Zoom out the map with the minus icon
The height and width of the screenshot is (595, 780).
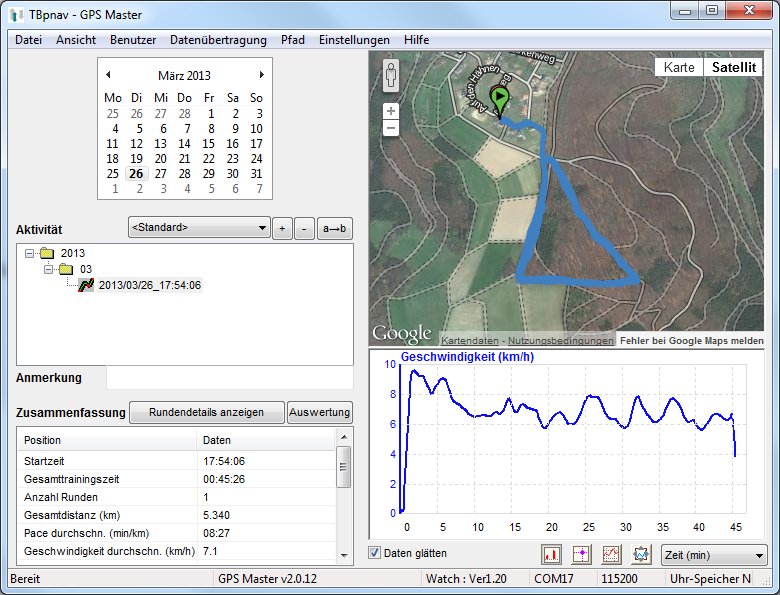point(391,128)
